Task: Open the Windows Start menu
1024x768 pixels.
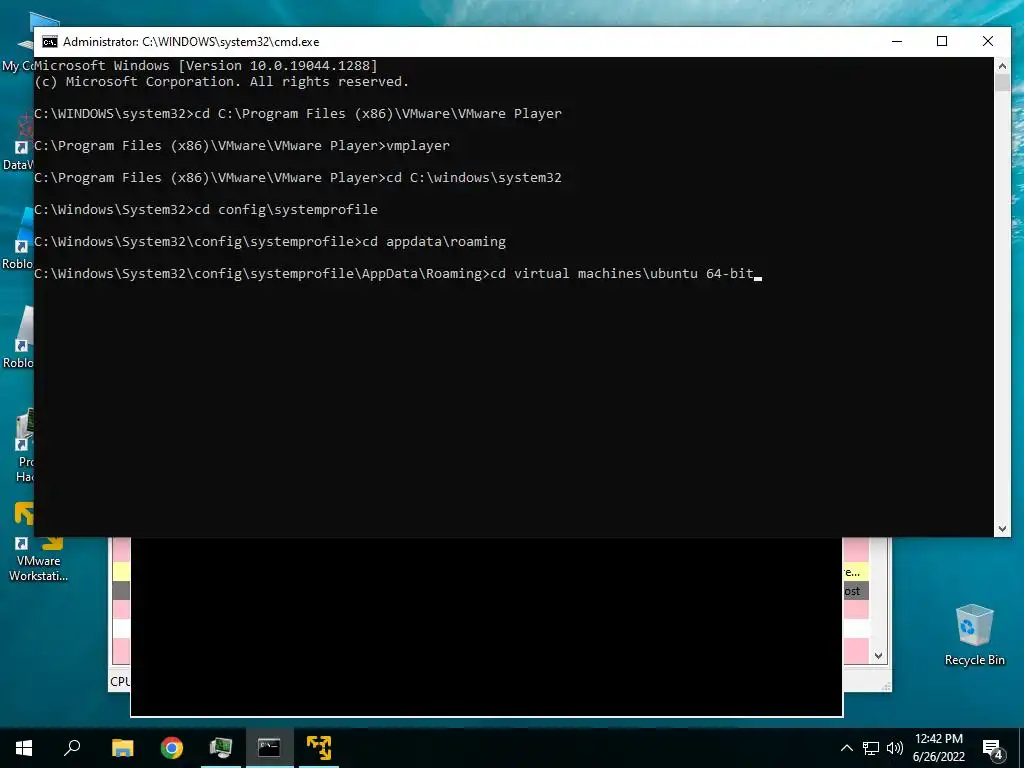Action: tap(24, 748)
